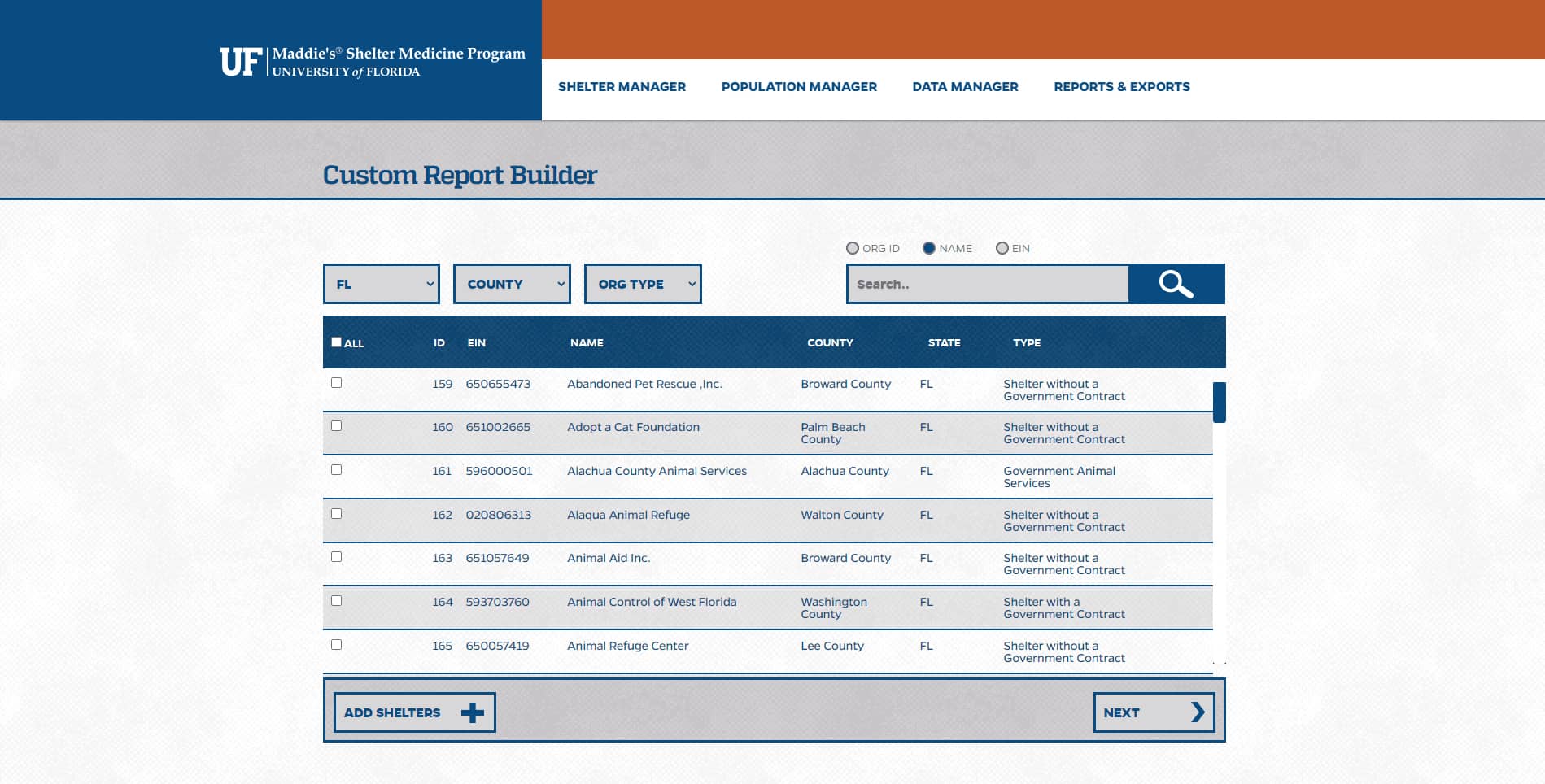Click the name Animal Refuge Center
Viewport: 1545px width, 784px height.
pos(627,646)
